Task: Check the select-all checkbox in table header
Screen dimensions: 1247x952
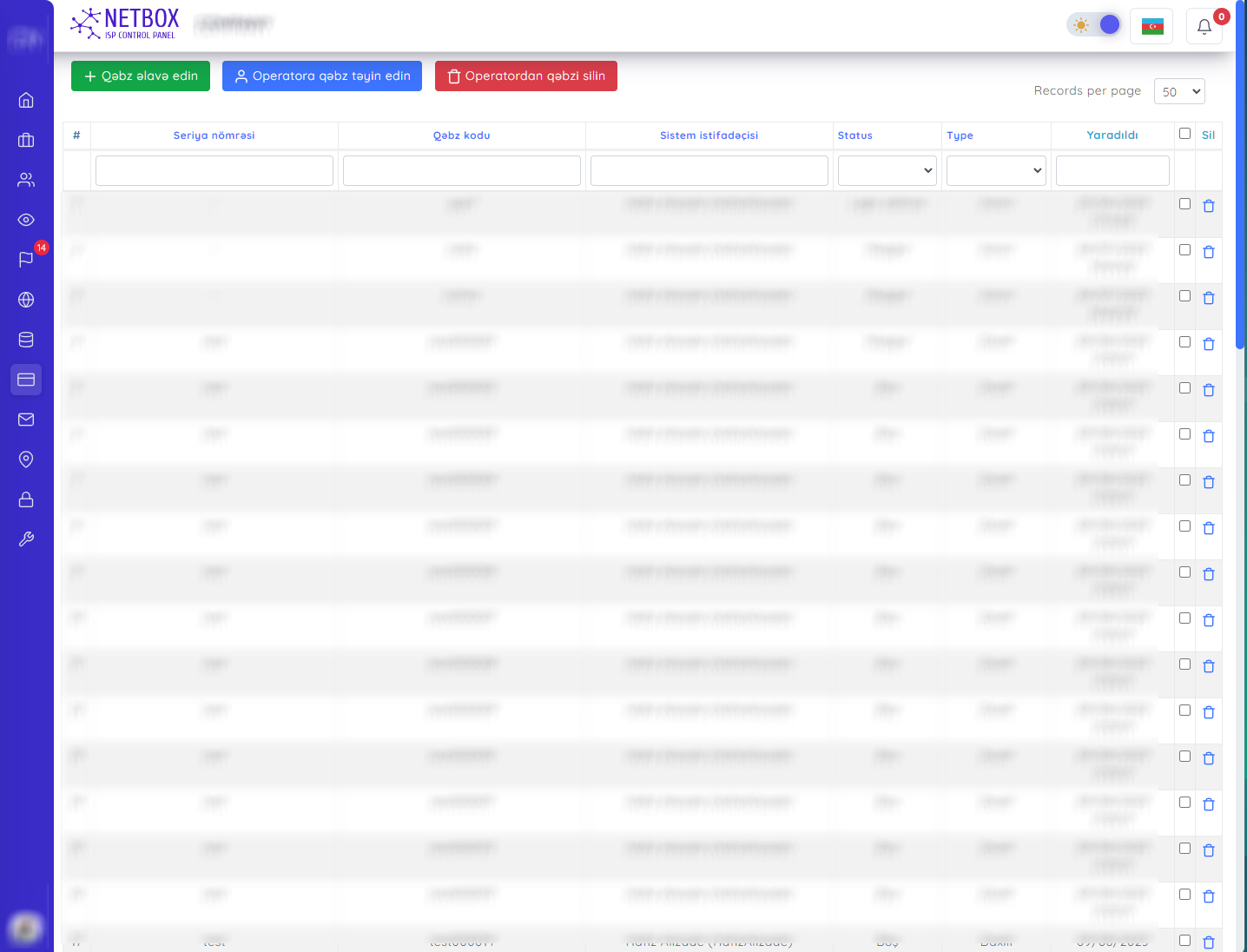Action: 1184,134
